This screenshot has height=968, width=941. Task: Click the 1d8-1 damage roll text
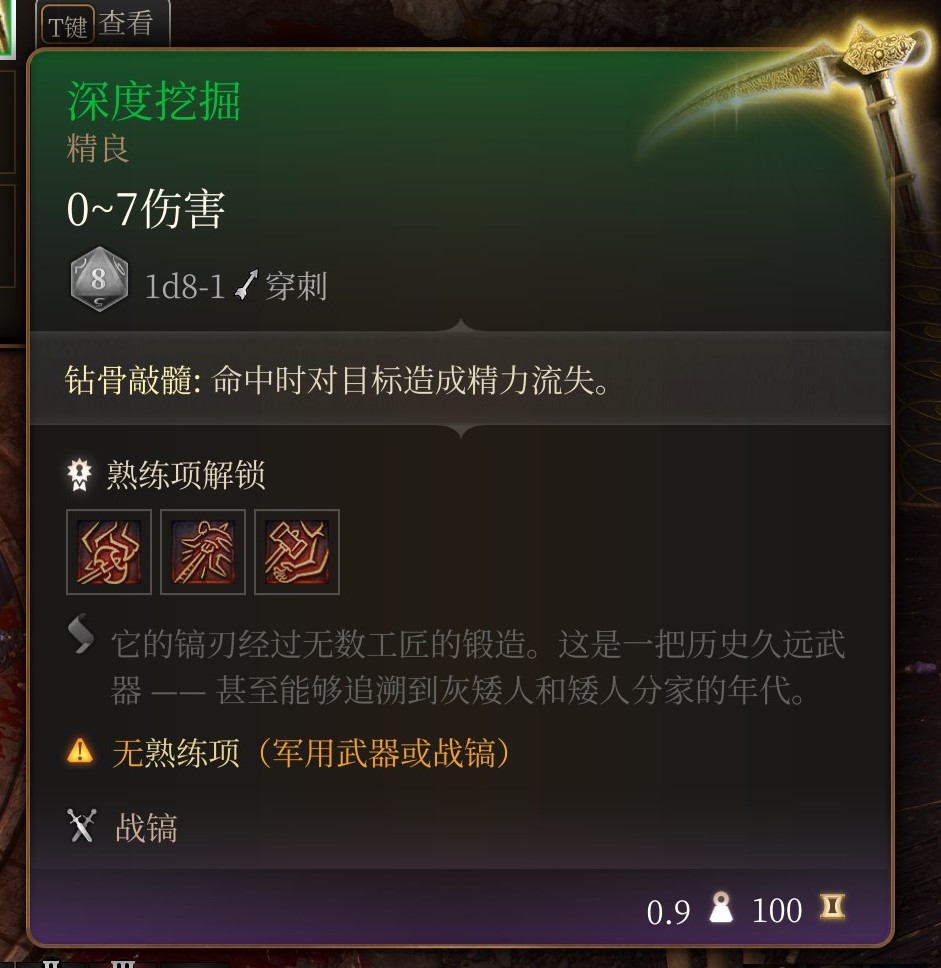[x=184, y=286]
